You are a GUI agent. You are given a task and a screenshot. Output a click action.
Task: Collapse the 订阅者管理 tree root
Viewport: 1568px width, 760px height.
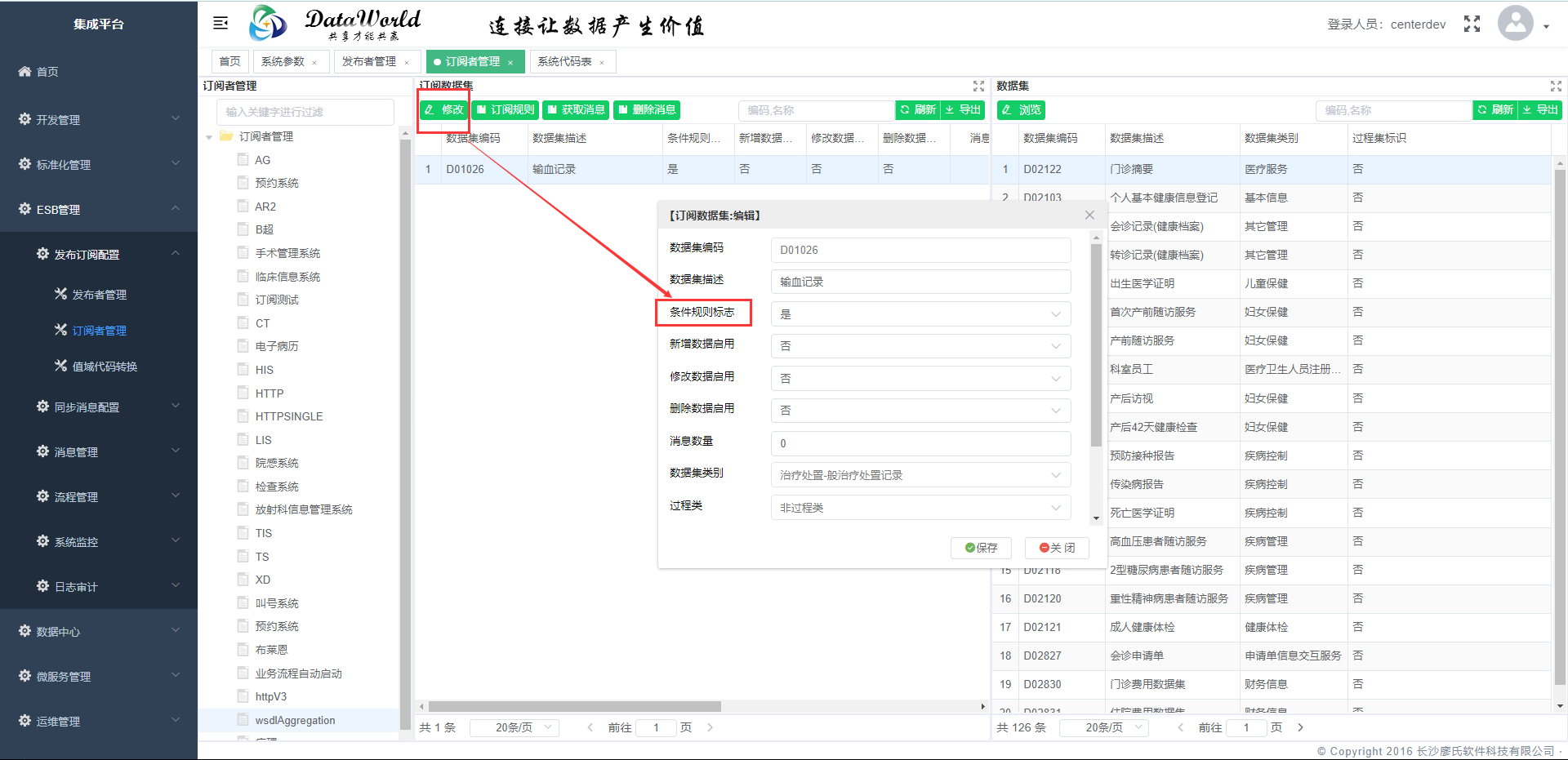209,137
